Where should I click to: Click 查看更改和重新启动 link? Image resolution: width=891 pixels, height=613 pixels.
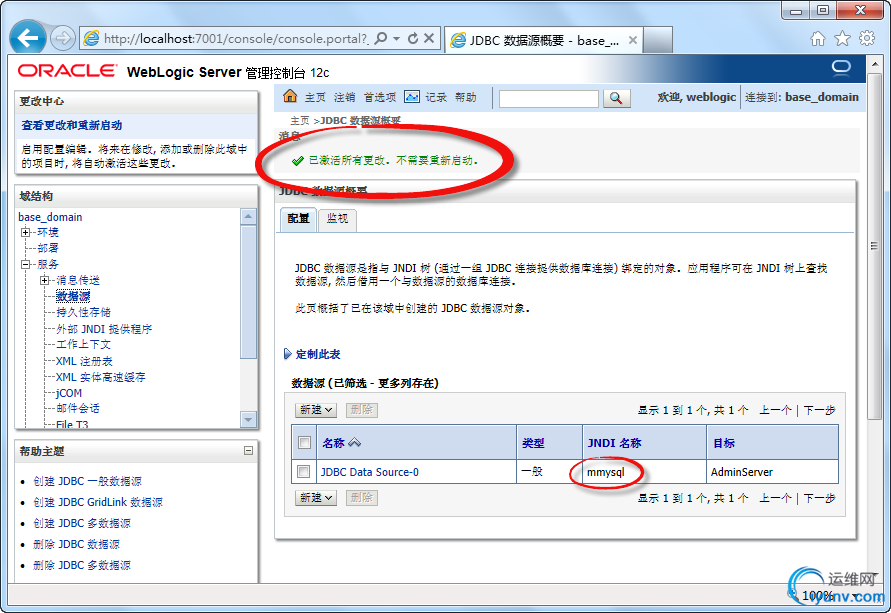click(72, 125)
